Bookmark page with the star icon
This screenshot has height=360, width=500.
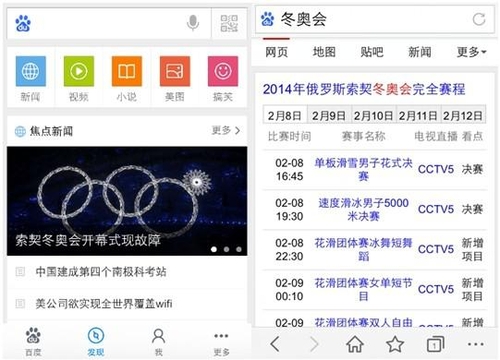click(395, 344)
